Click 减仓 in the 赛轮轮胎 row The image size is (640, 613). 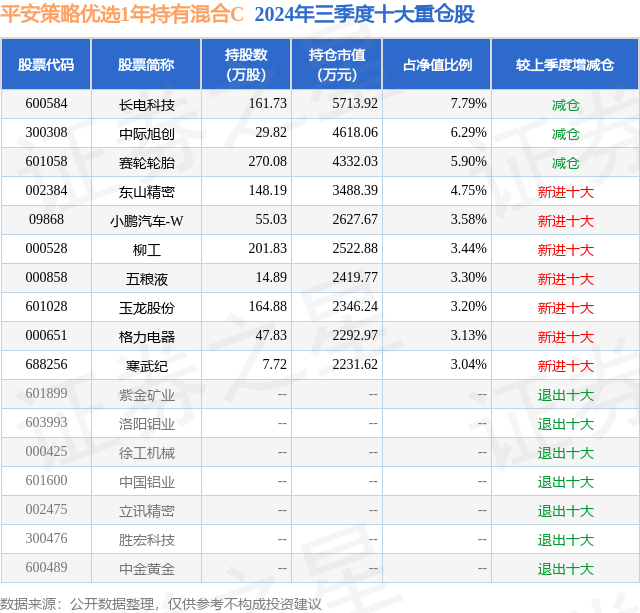click(x=565, y=163)
